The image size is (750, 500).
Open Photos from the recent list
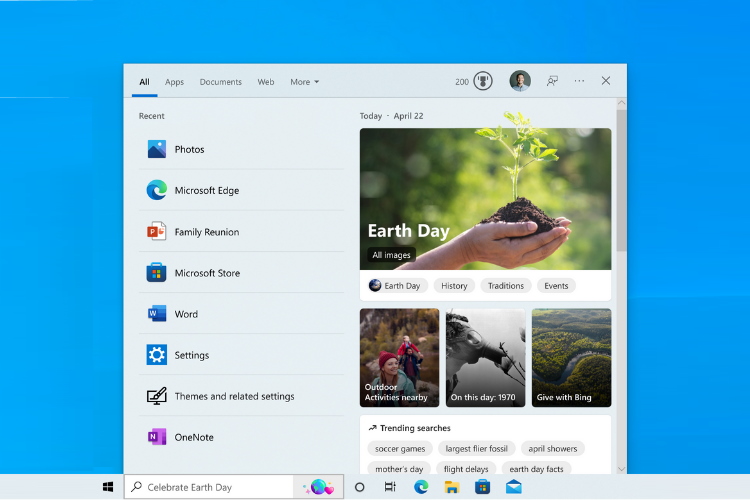click(x=241, y=149)
